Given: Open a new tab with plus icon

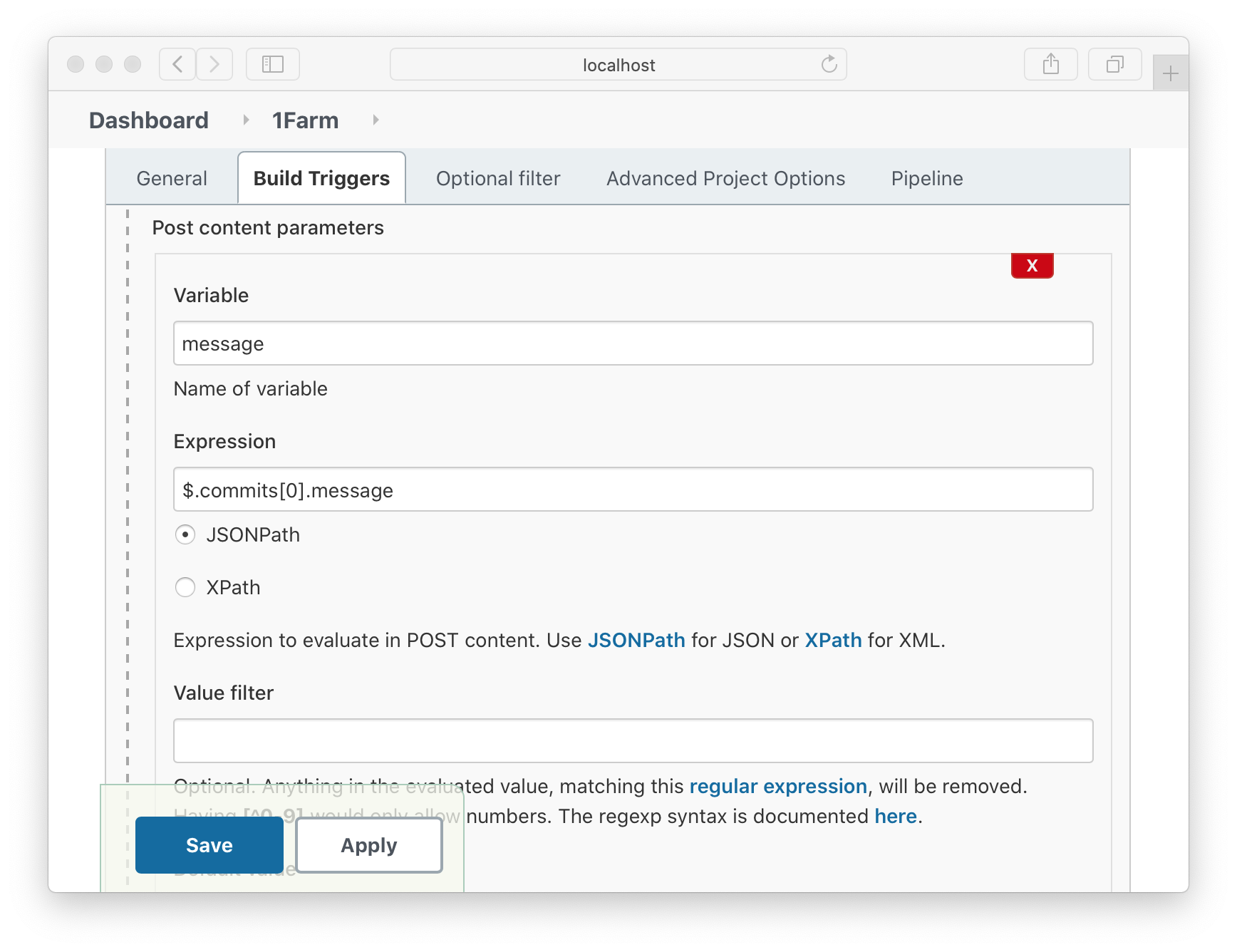Looking at the screenshot, I should coord(1170,73).
